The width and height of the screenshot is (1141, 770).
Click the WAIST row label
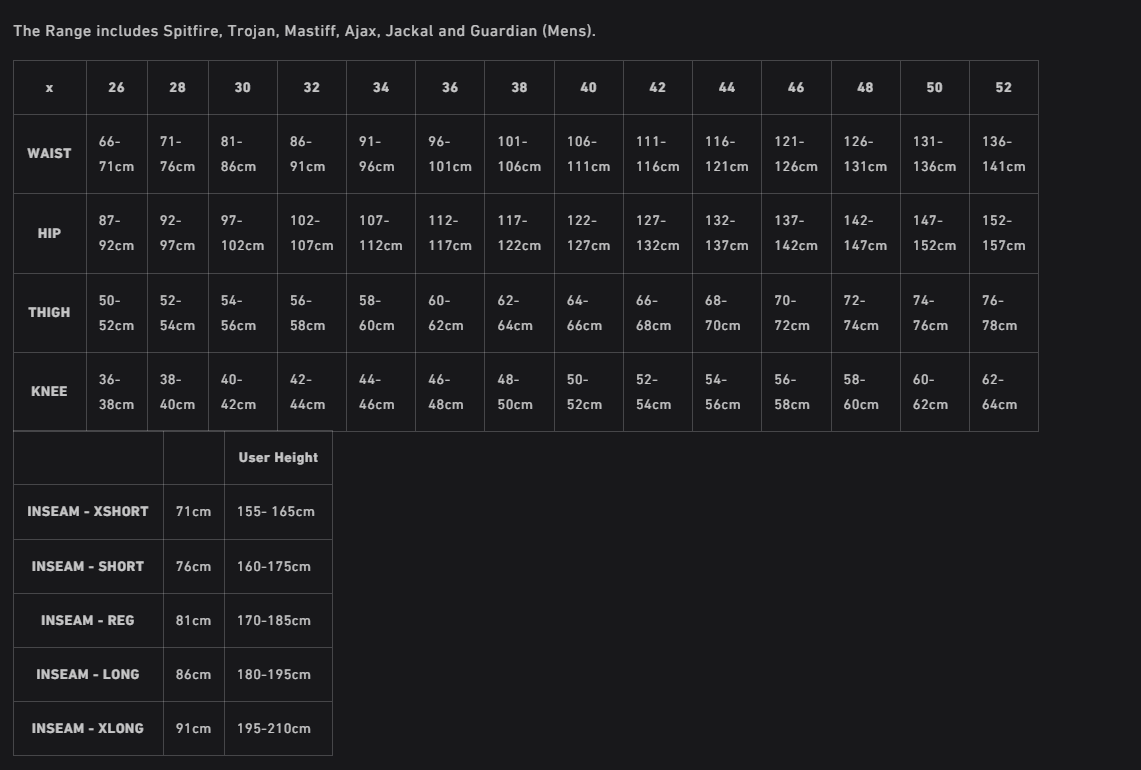(49, 154)
